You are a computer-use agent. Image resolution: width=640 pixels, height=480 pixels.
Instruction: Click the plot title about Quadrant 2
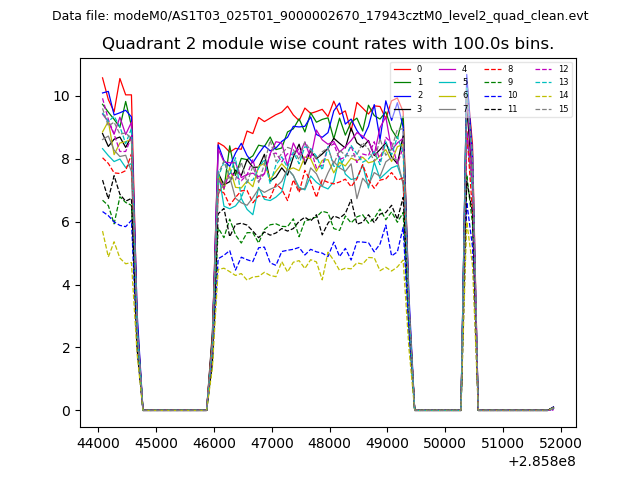[x=328, y=44]
